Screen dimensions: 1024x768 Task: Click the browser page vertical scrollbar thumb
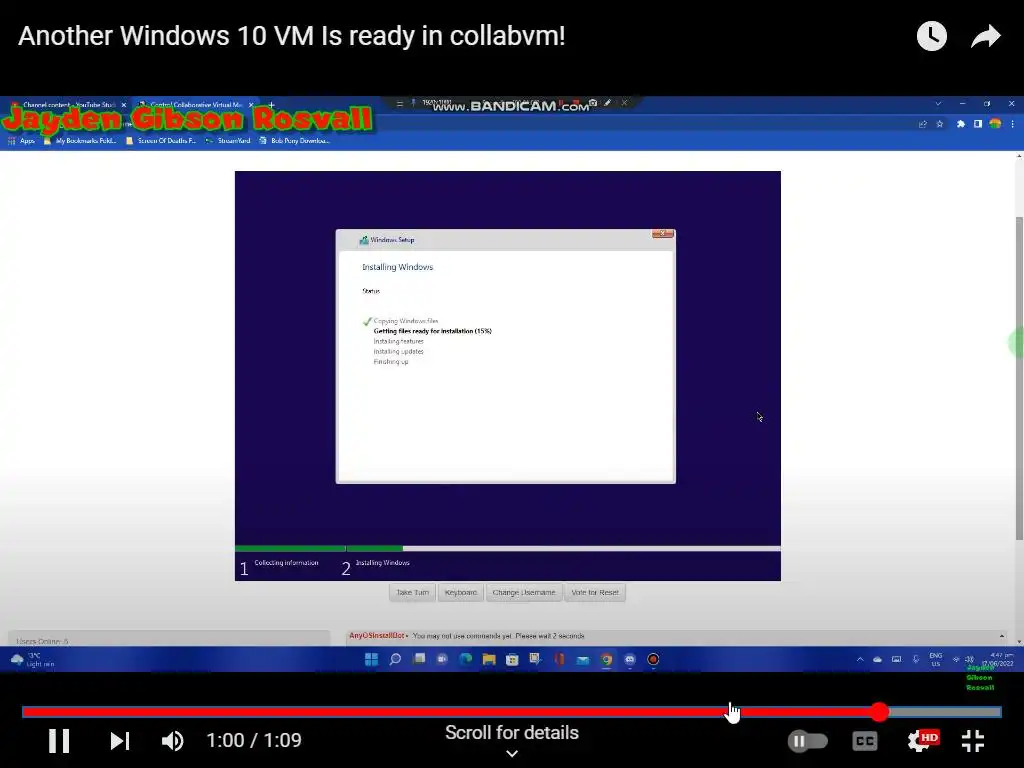tap(1019, 377)
